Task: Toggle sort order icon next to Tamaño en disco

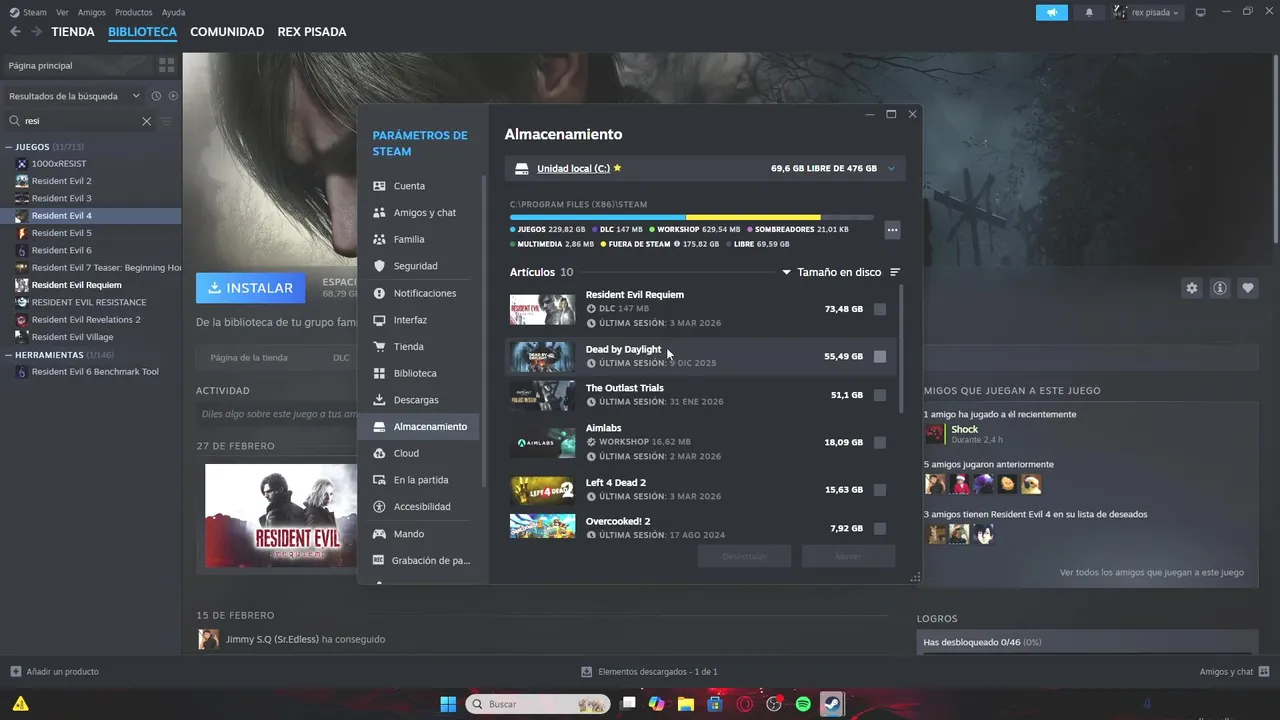Action: click(x=895, y=272)
